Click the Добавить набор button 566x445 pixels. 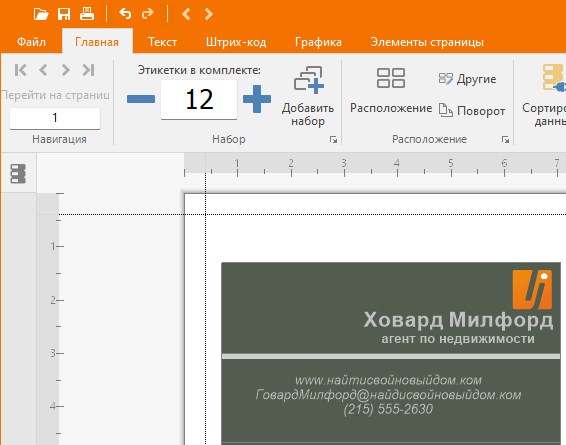308,96
